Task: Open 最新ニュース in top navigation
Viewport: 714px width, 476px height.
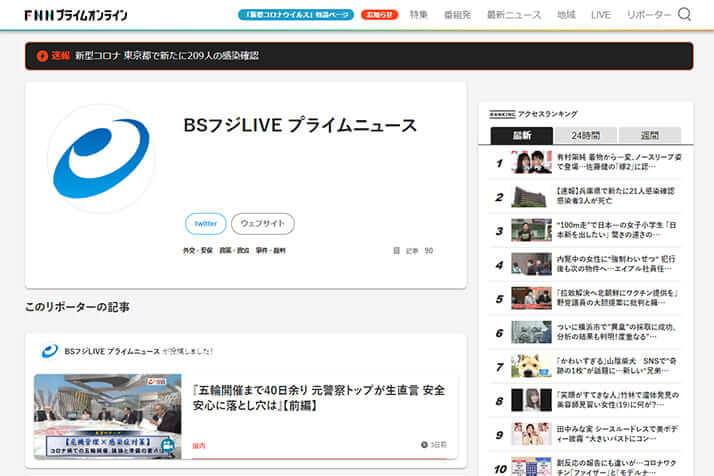Action: coord(514,15)
